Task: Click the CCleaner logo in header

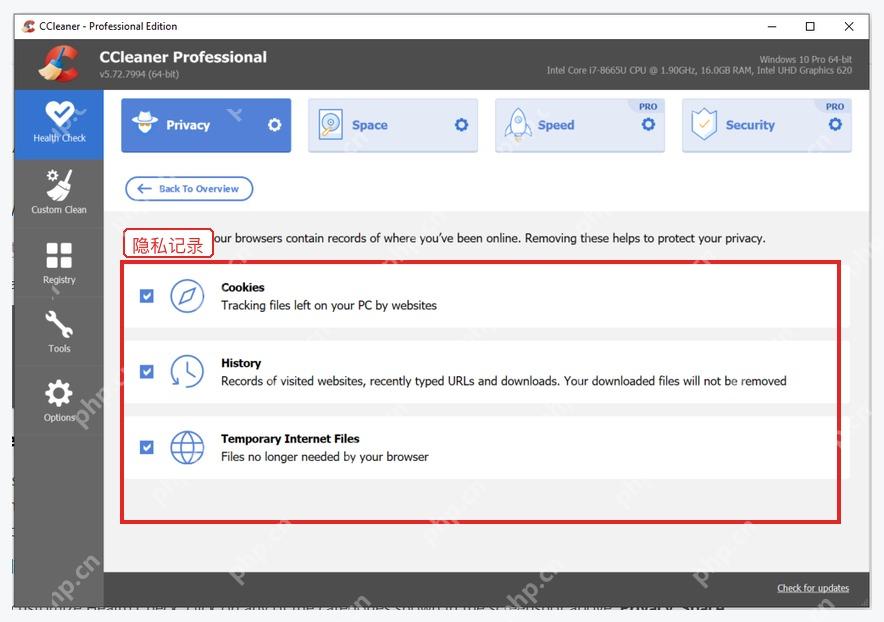Action: (59, 63)
